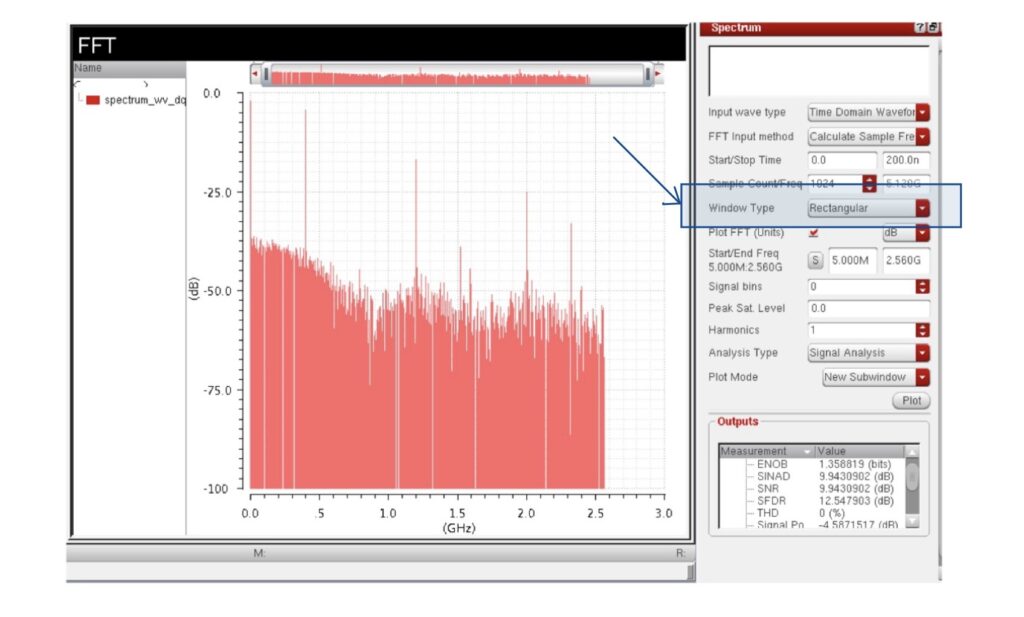
Task: Click the Sample Count stepper arrows
Action: pos(869,184)
